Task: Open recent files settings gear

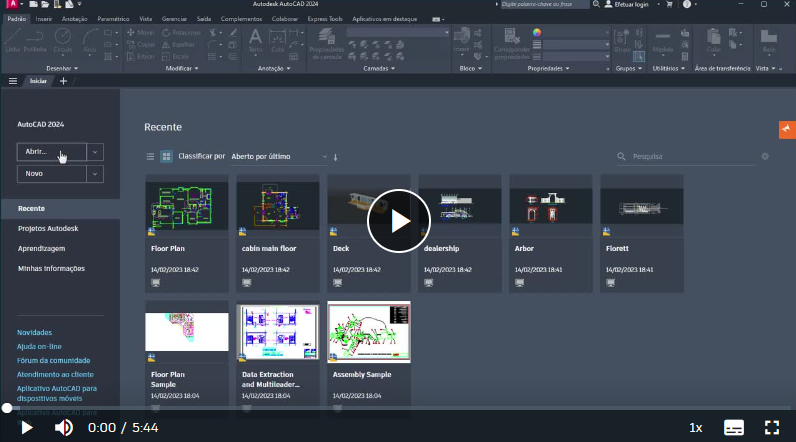Action: click(765, 156)
